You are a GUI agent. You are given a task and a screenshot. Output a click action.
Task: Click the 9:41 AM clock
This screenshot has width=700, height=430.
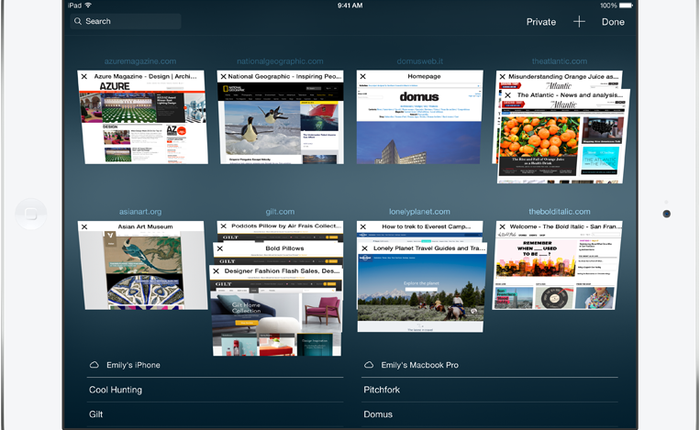350,5
